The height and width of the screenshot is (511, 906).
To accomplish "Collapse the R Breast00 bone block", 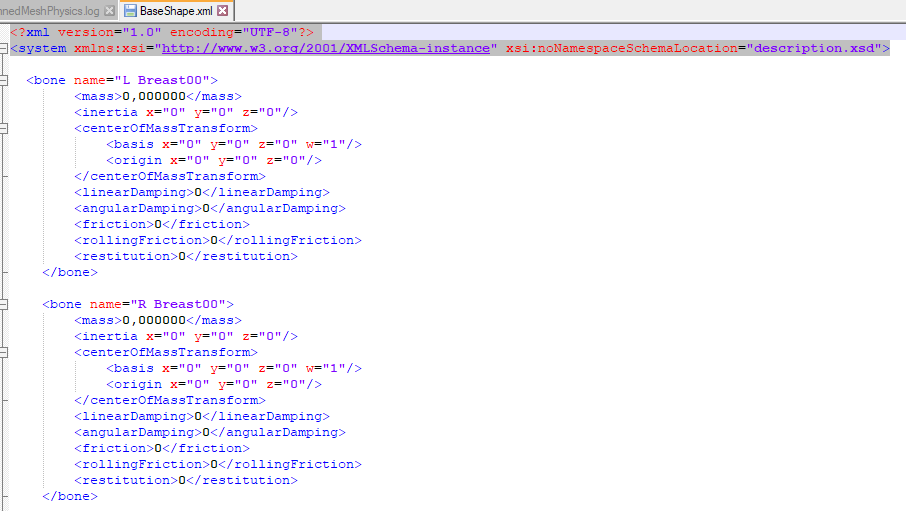I will pyautogui.click(x=5, y=304).
